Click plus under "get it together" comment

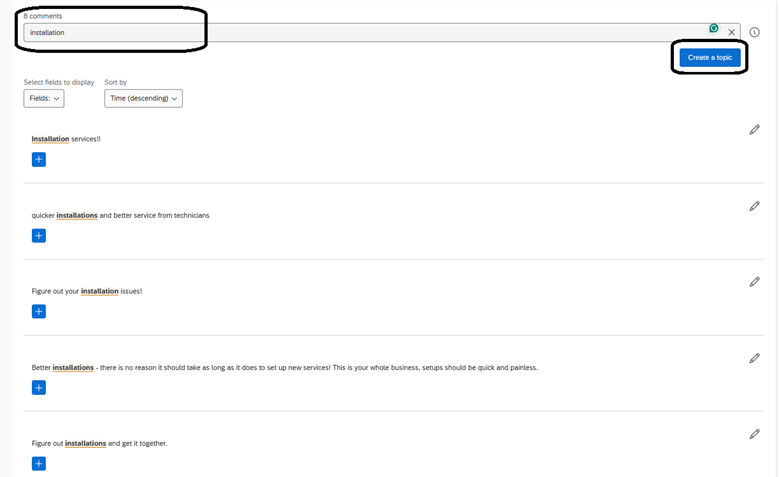tap(39, 464)
